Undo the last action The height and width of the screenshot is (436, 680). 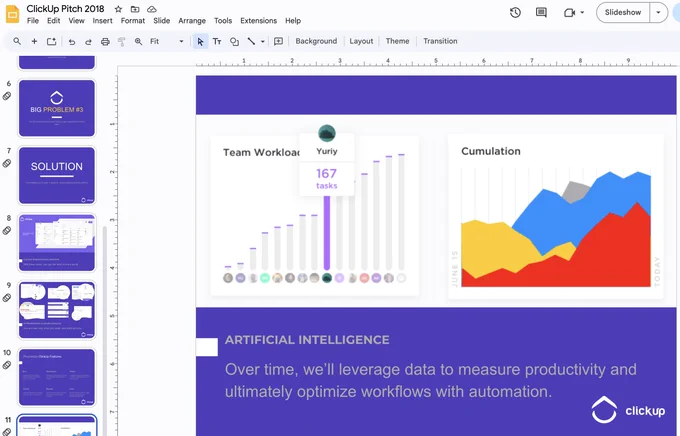[x=72, y=42]
